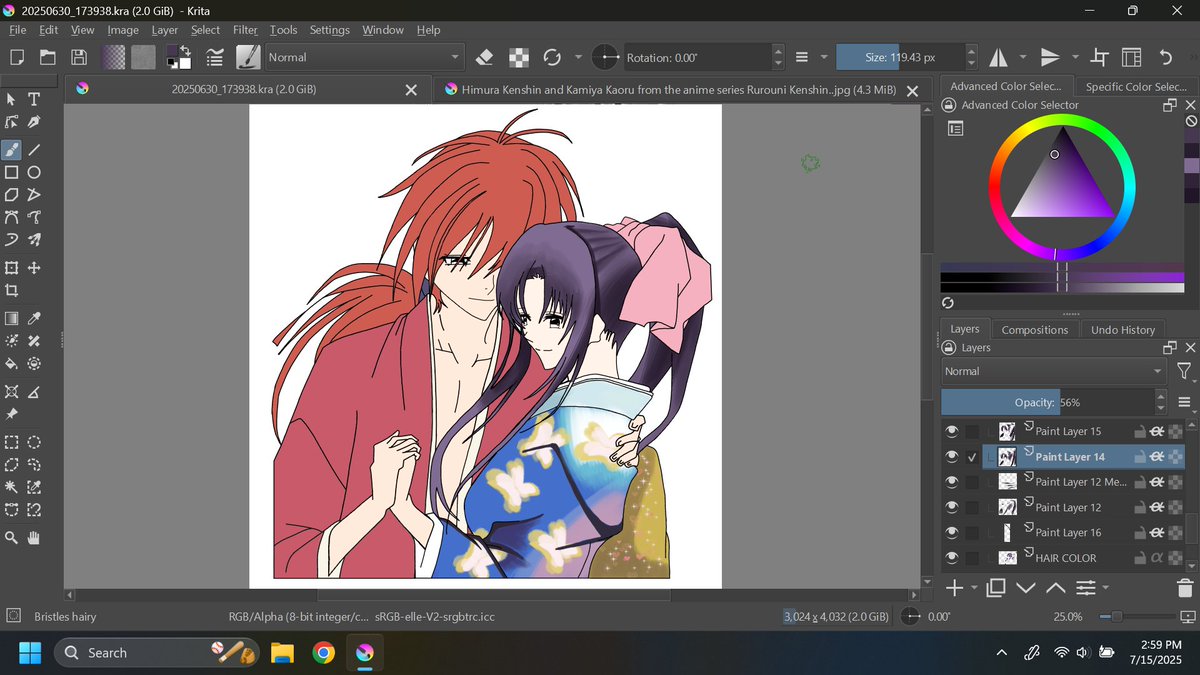Image resolution: width=1200 pixels, height=675 pixels.
Task: Open brush editor settings icon
Action: click(213, 57)
